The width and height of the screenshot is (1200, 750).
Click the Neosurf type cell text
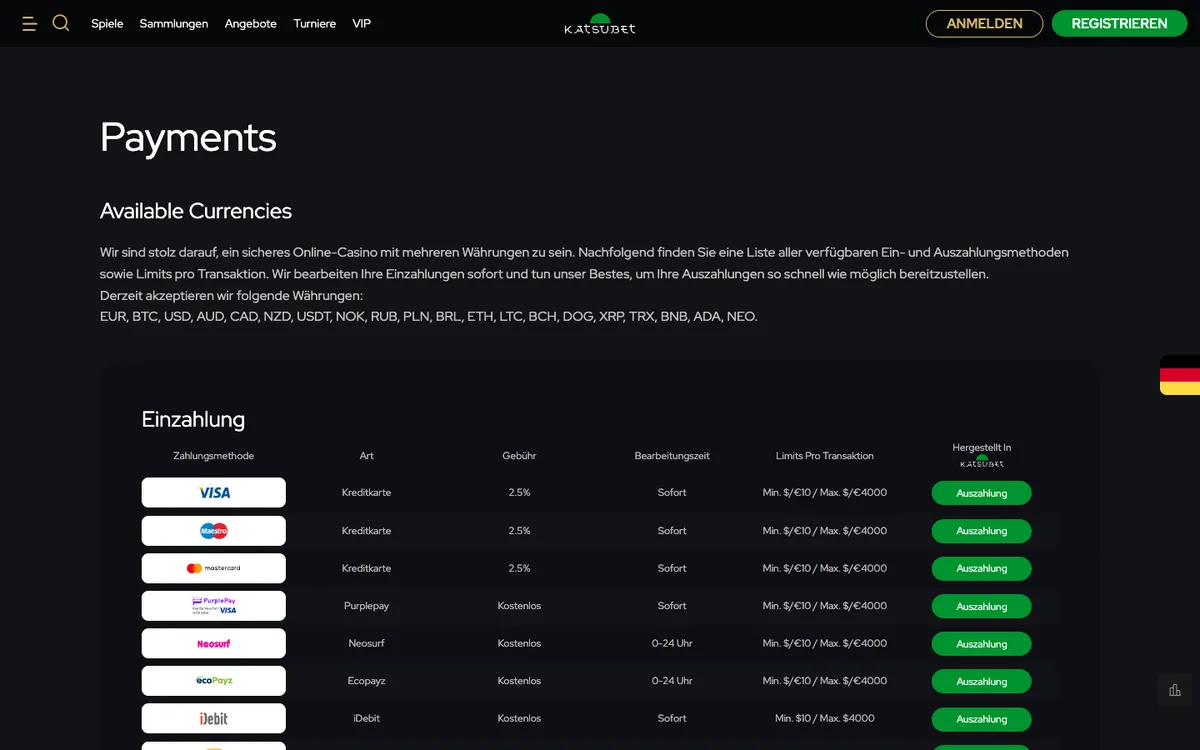[x=367, y=644]
